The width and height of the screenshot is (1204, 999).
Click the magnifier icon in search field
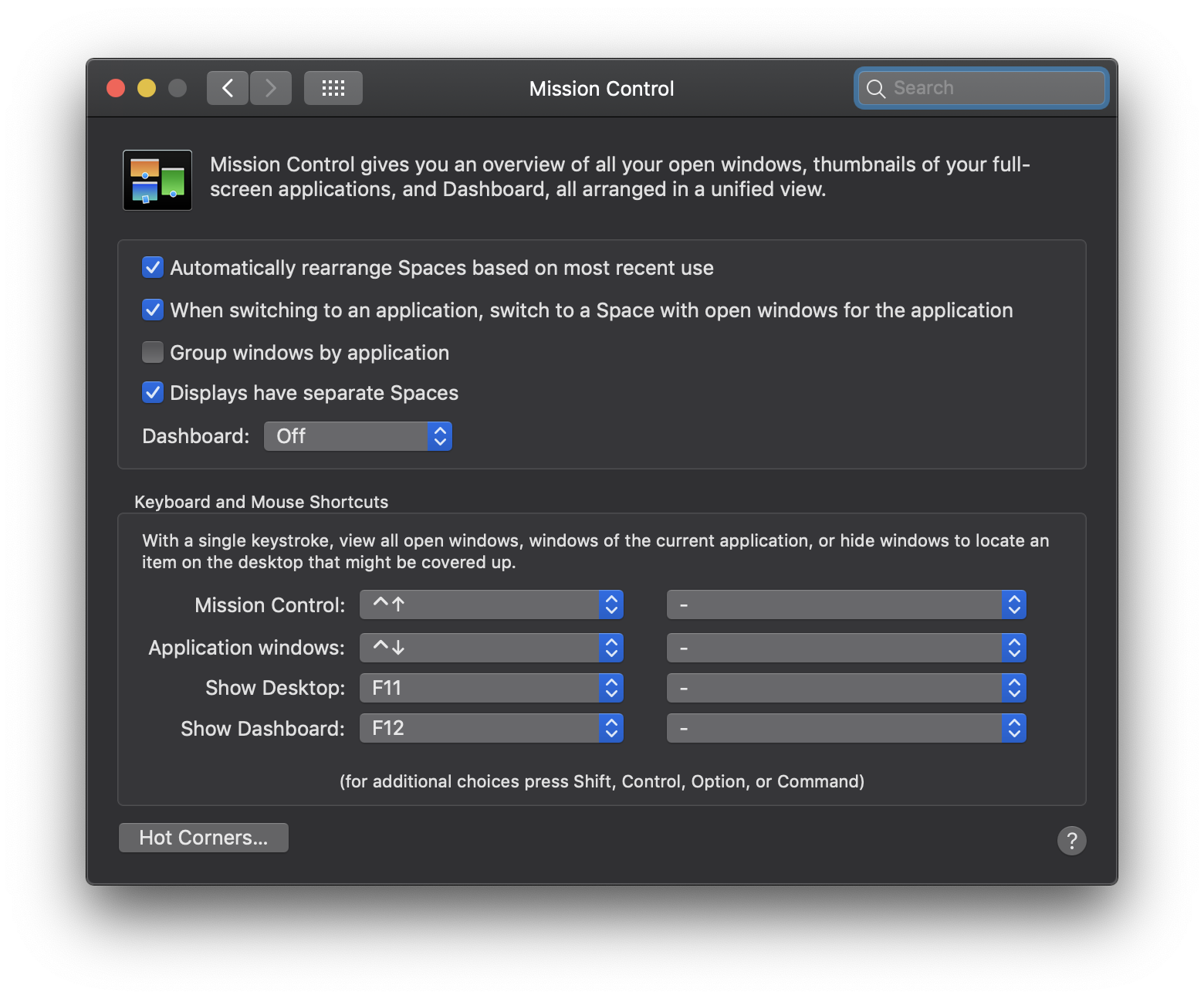pos(875,89)
